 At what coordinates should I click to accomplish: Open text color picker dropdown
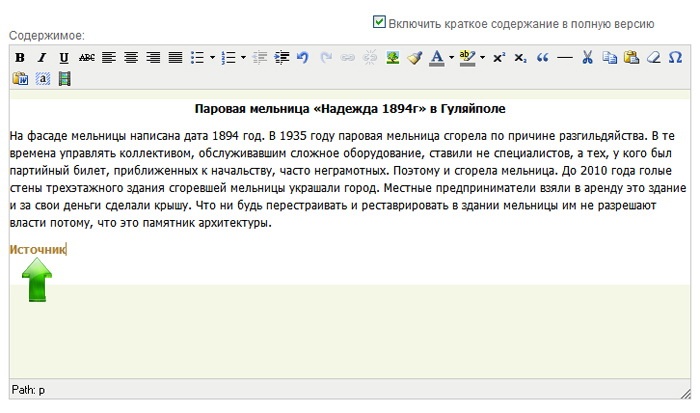tap(451, 58)
